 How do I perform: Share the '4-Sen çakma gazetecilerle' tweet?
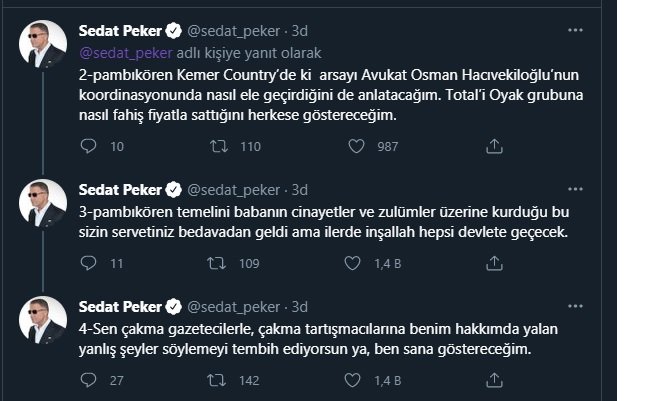point(494,380)
